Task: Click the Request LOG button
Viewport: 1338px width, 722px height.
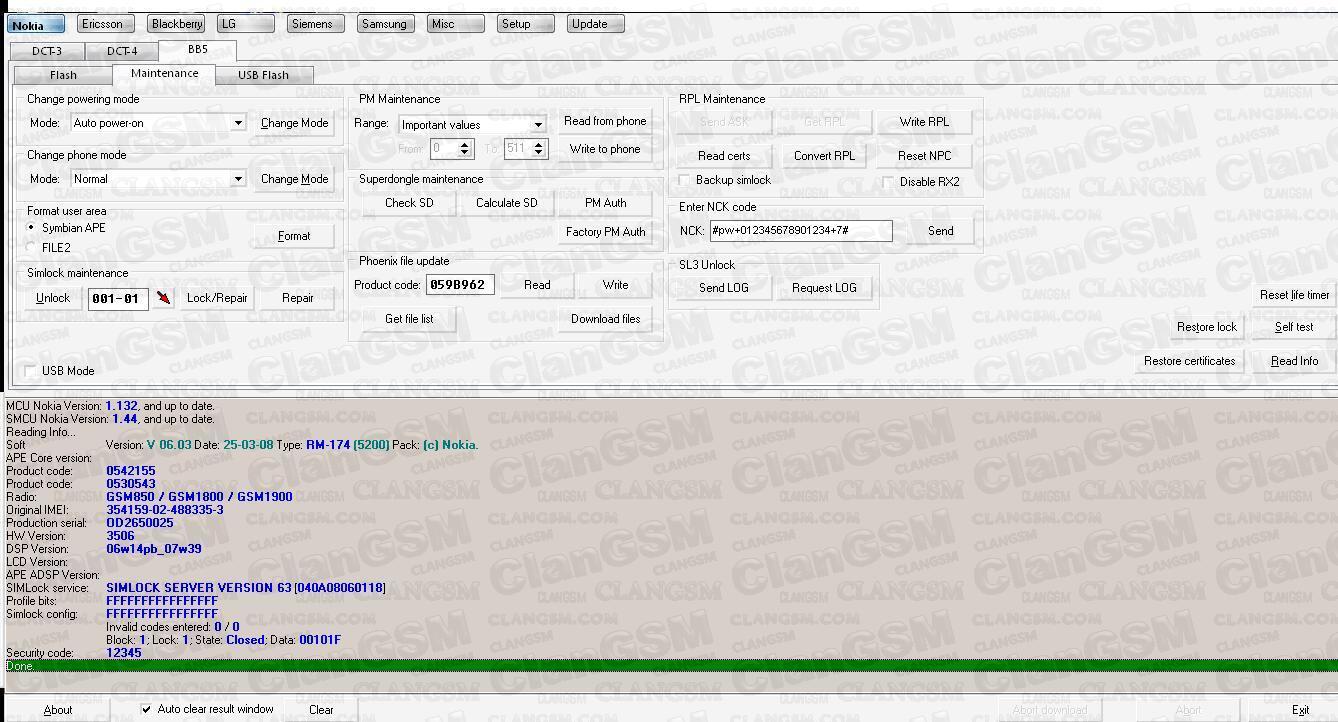Action: pyautogui.click(x=824, y=288)
